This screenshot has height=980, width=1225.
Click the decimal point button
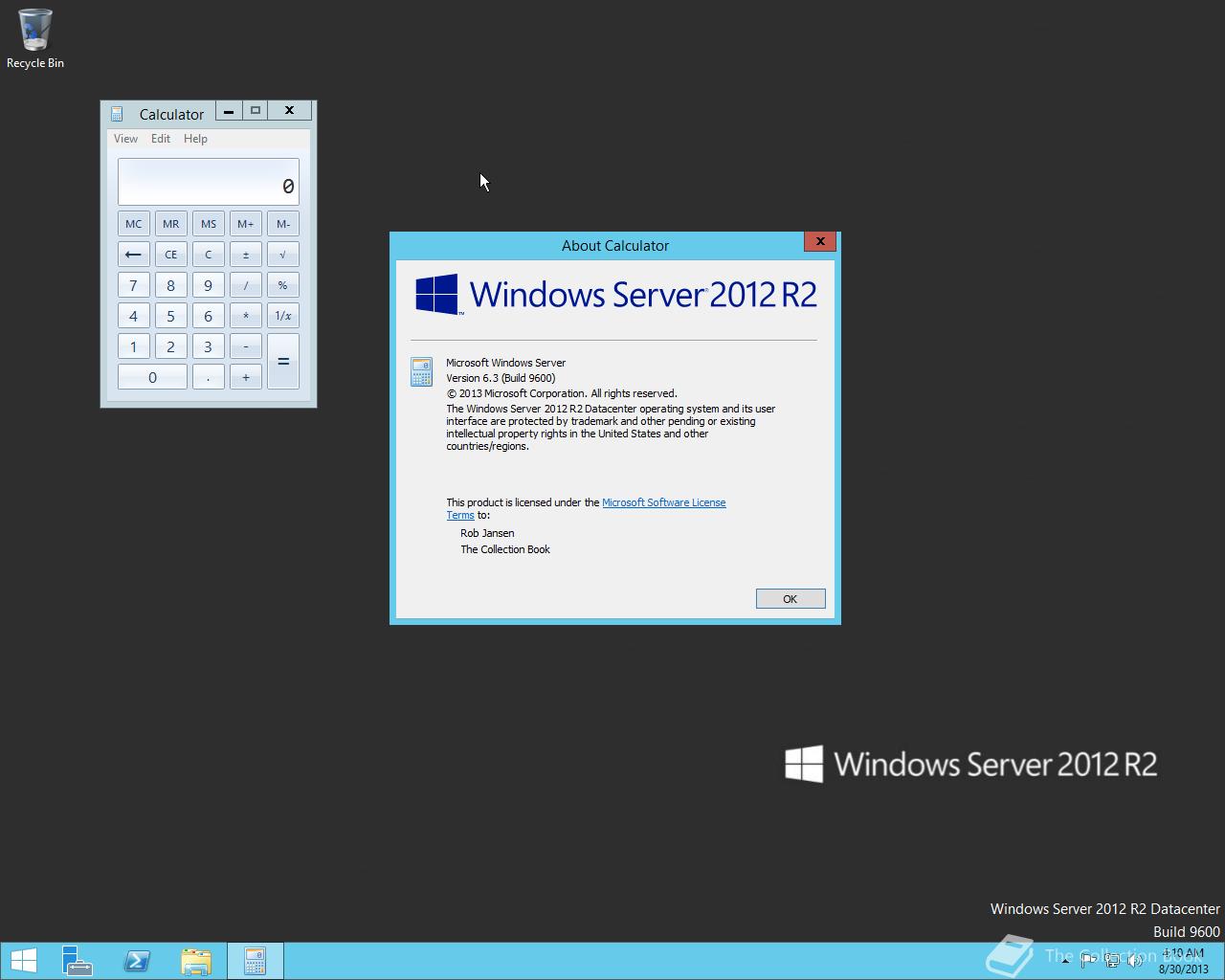click(208, 377)
